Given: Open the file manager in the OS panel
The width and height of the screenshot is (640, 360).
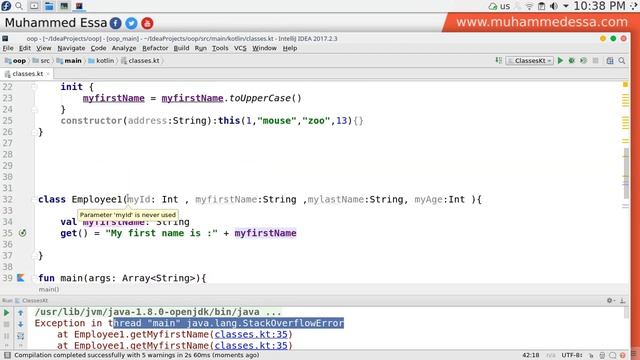Looking at the screenshot, I should pyautogui.click(x=49, y=6).
